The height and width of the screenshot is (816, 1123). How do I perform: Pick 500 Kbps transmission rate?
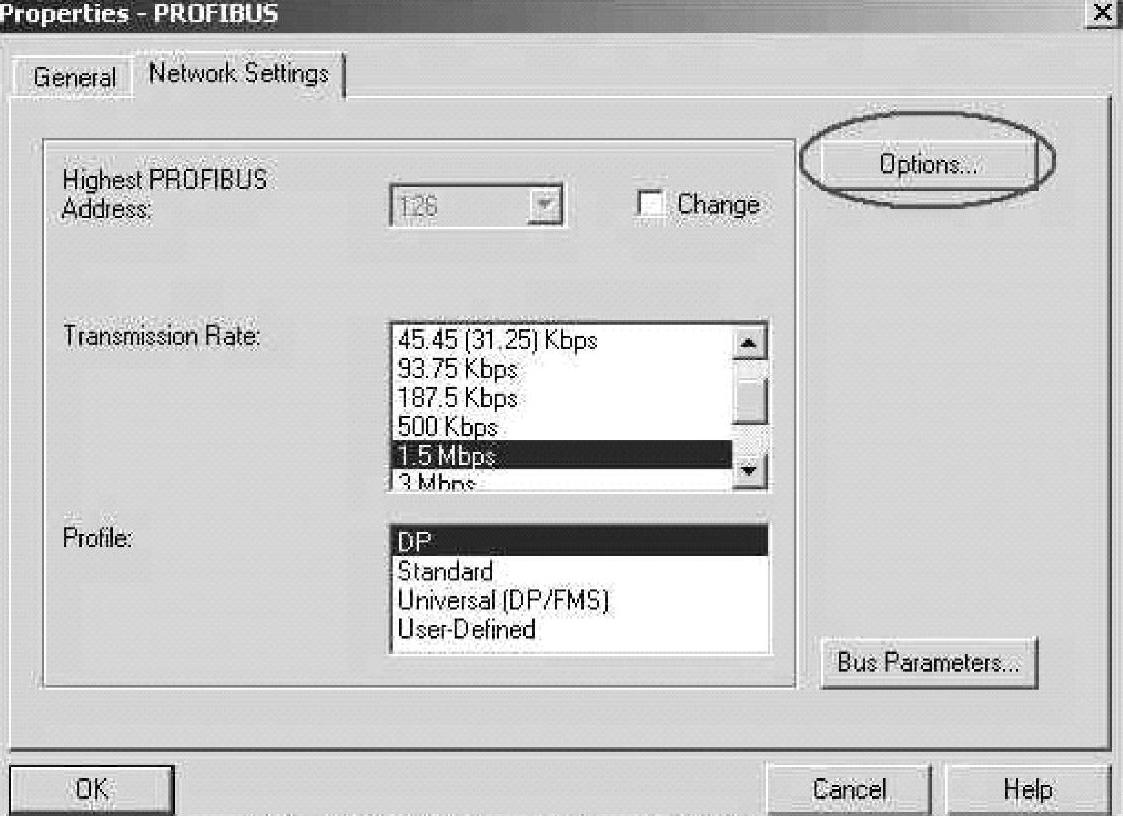[x=562, y=426]
